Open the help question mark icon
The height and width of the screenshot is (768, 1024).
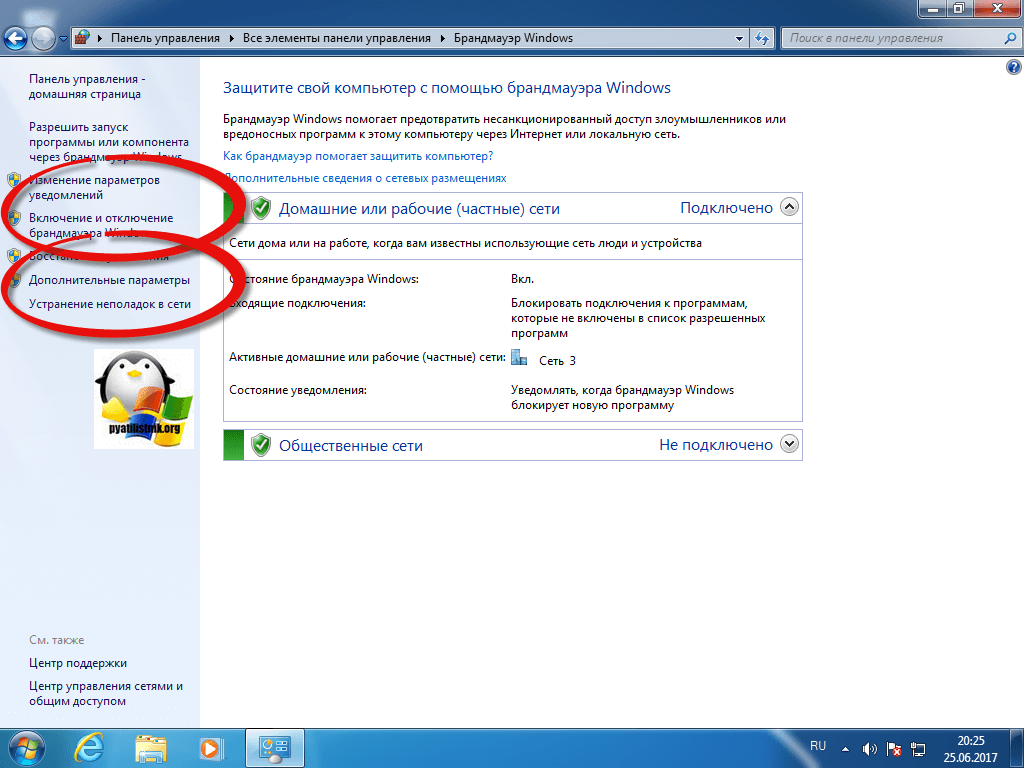[1012, 67]
